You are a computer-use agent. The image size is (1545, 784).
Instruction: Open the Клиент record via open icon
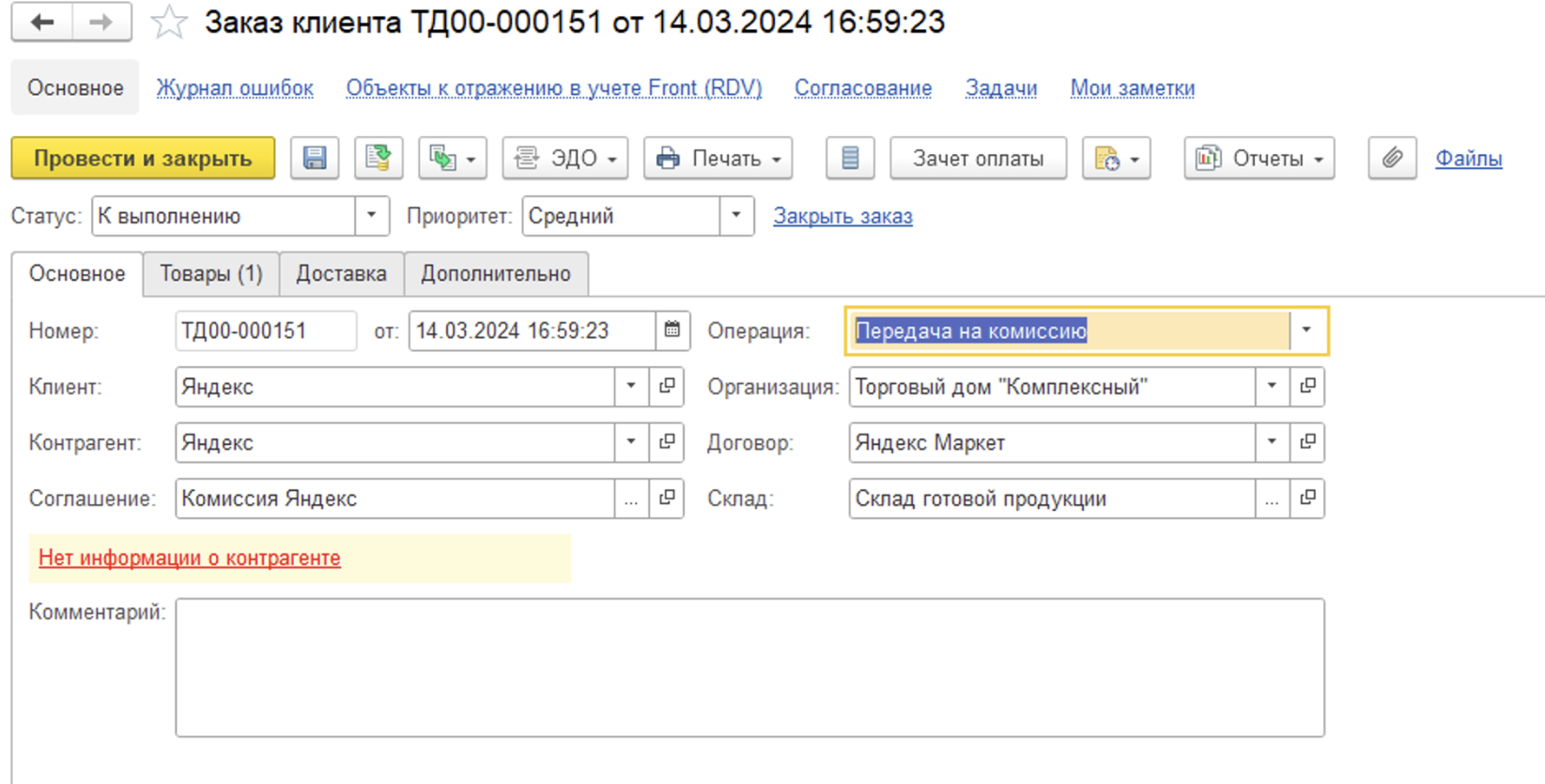coord(667,387)
